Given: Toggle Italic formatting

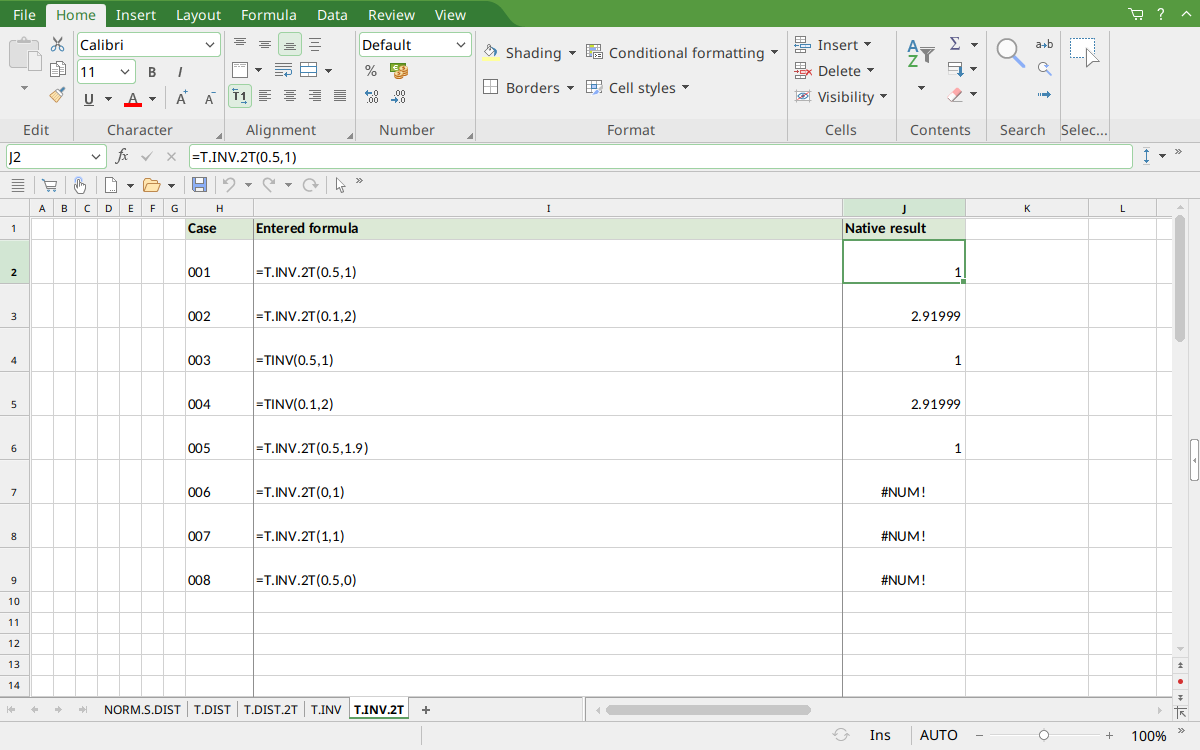Looking at the screenshot, I should pyautogui.click(x=180, y=72).
